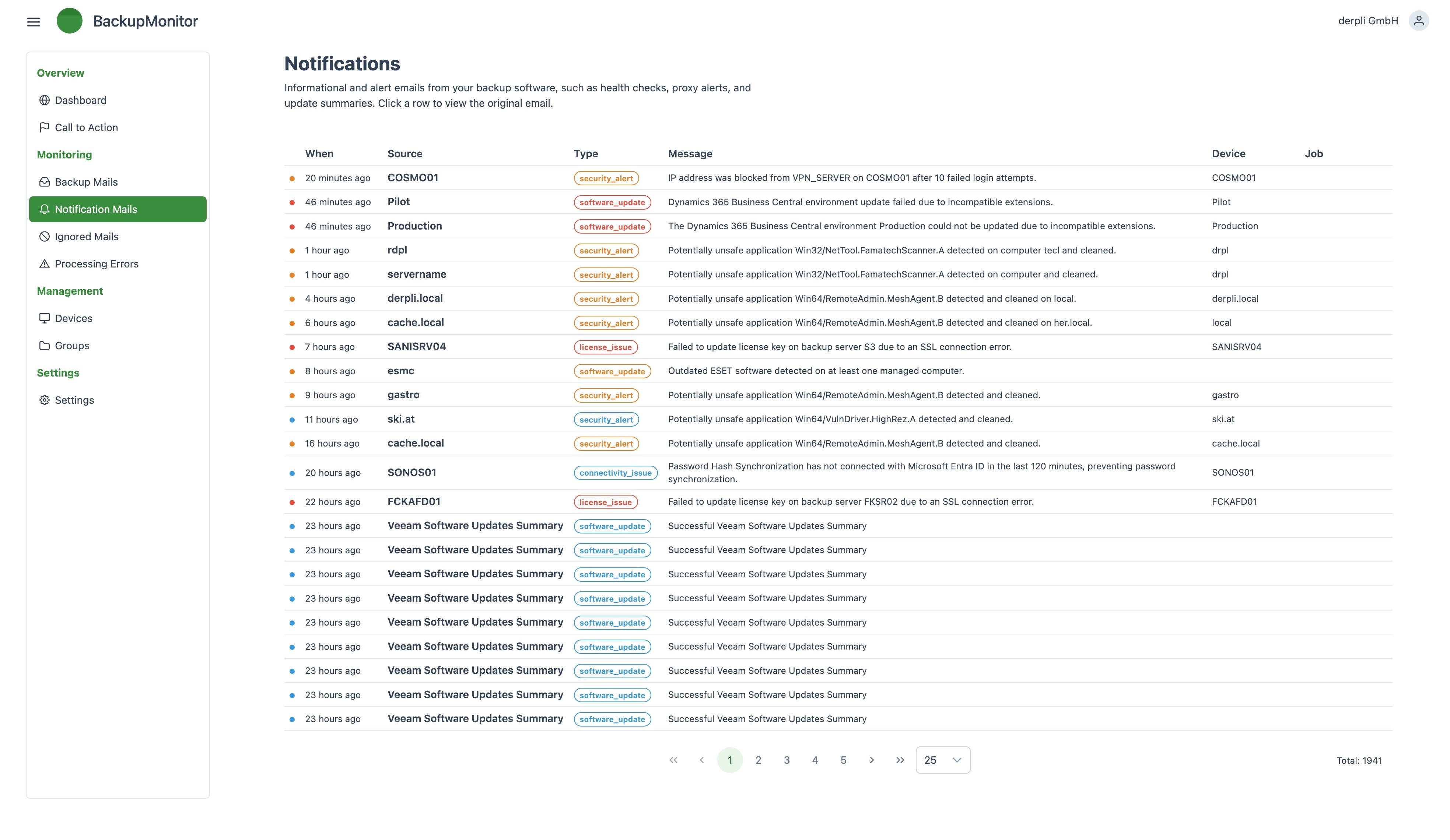This screenshot has height=840, width=1450.
Task: Open the Settings page
Action: click(118, 400)
